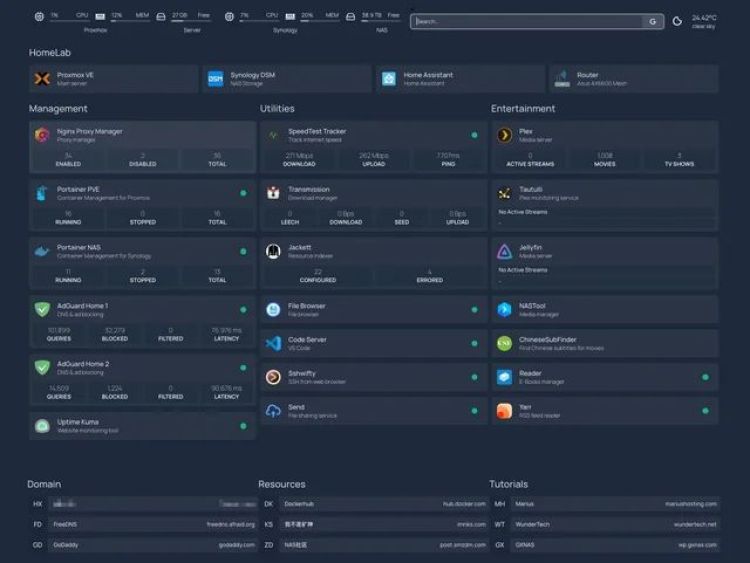Viewport: 750px width, 563px height.
Task: Select the Nginx Proxy Manager icon
Action: click(x=42, y=135)
